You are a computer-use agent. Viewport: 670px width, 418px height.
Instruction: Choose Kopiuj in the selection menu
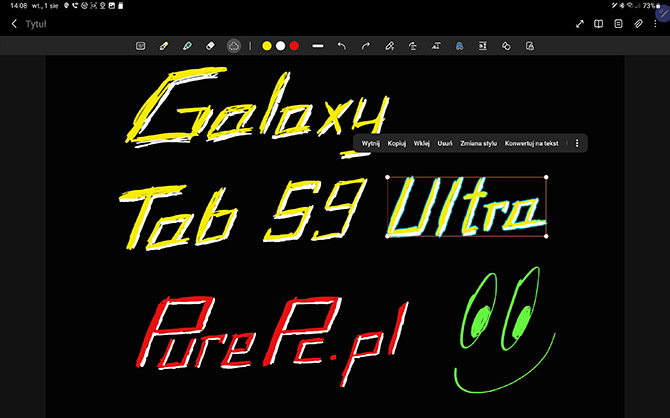(x=397, y=144)
